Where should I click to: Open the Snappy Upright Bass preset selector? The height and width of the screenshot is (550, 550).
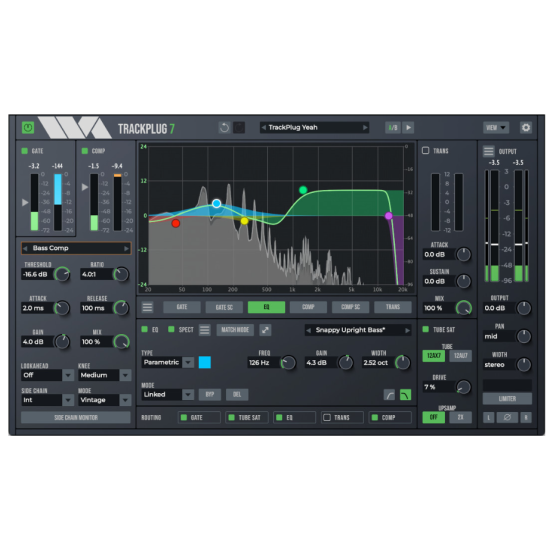pos(358,330)
